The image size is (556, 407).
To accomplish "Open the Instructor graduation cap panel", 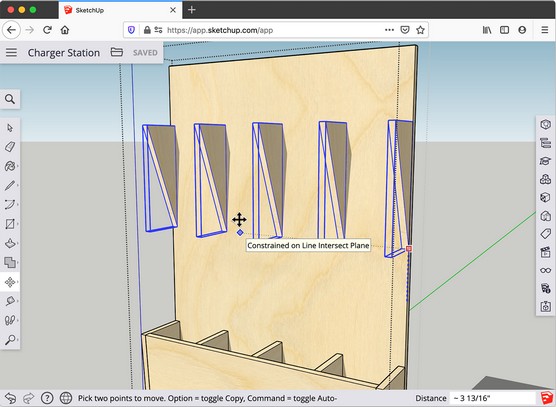I will coord(545,161).
